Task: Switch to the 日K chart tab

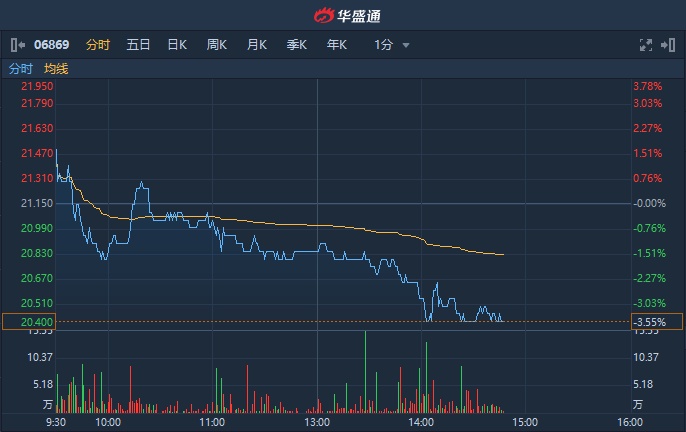Action: [x=177, y=45]
